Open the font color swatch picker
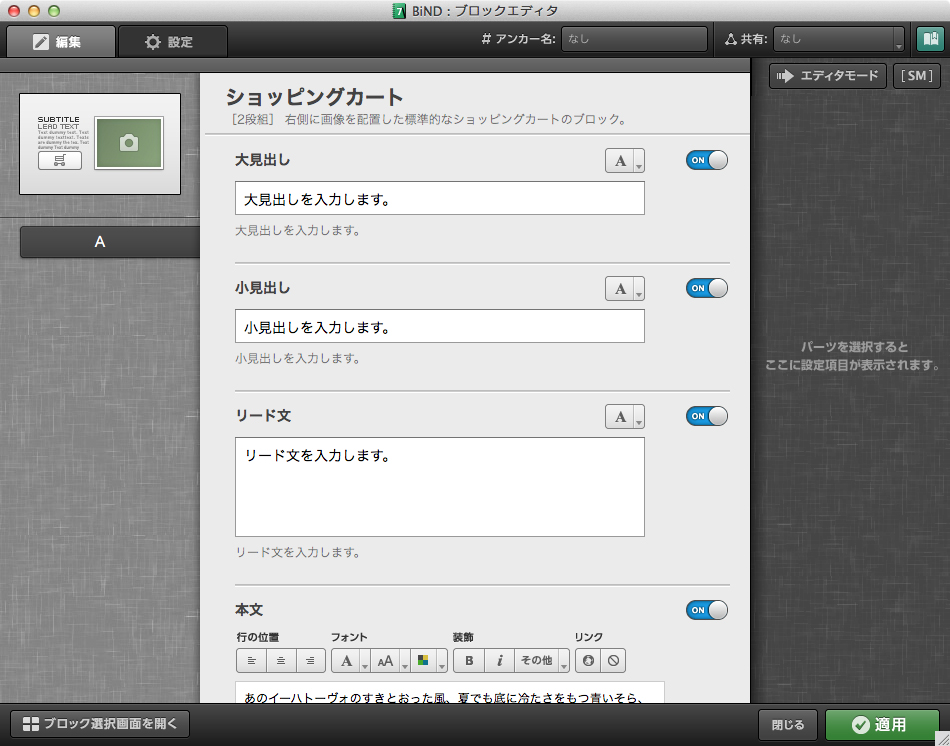The image size is (950, 746). point(424,661)
